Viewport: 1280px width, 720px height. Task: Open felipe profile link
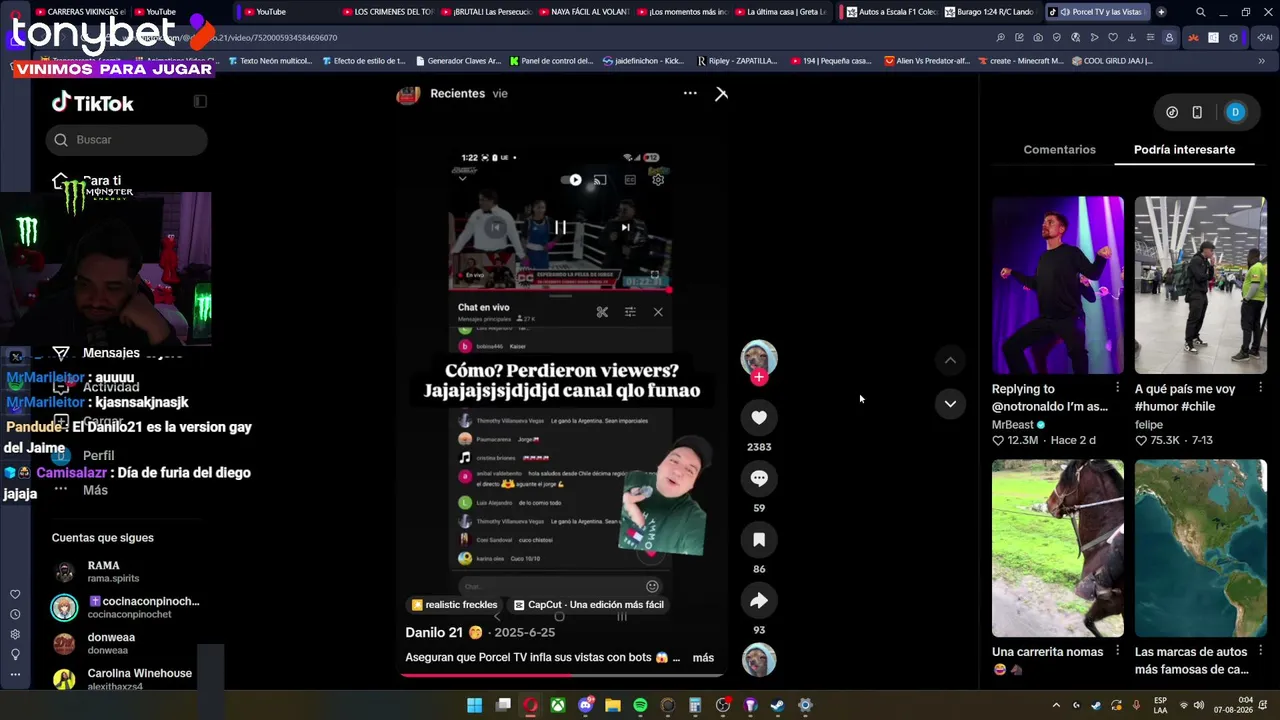click(1149, 425)
